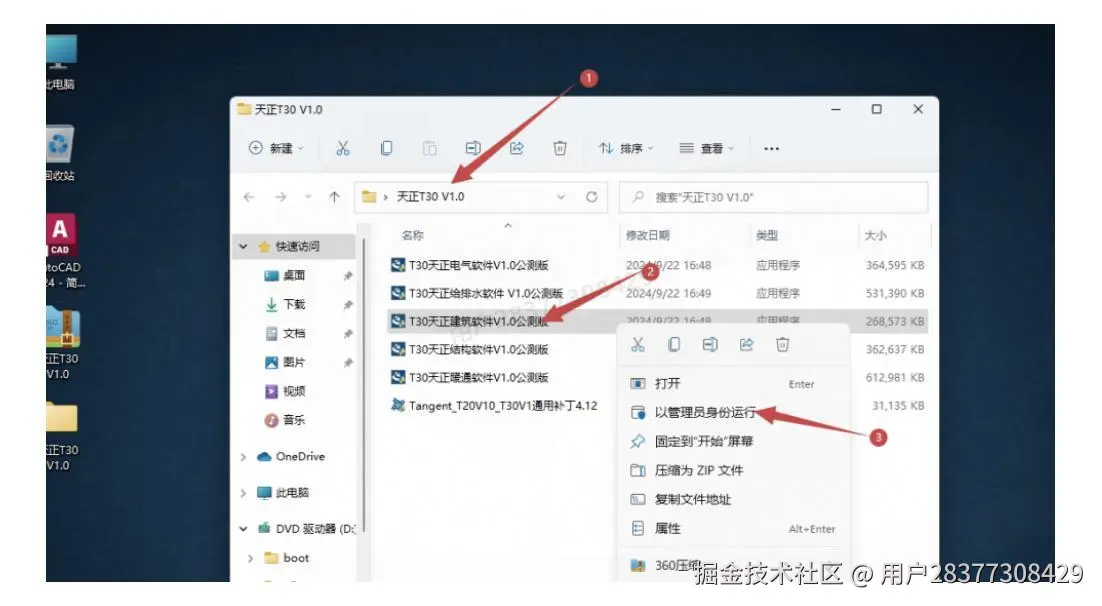Click the 364,595 KB size cell
The height and width of the screenshot is (606, 1102).
click(895, 265)
